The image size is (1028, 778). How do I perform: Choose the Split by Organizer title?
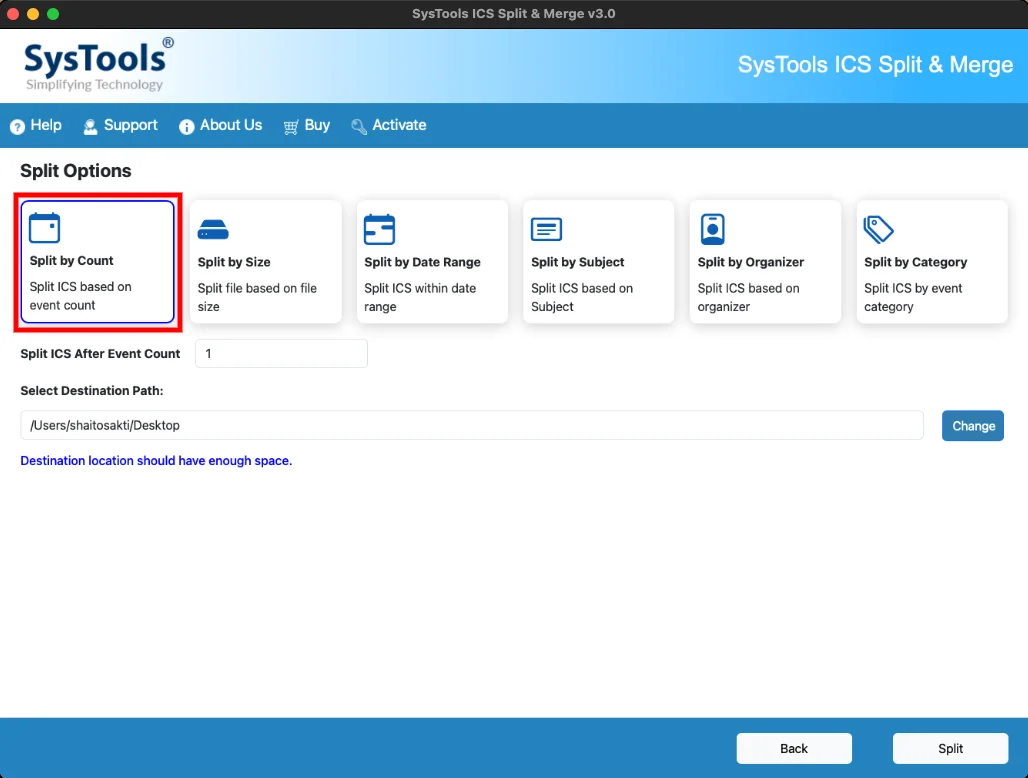751,262
